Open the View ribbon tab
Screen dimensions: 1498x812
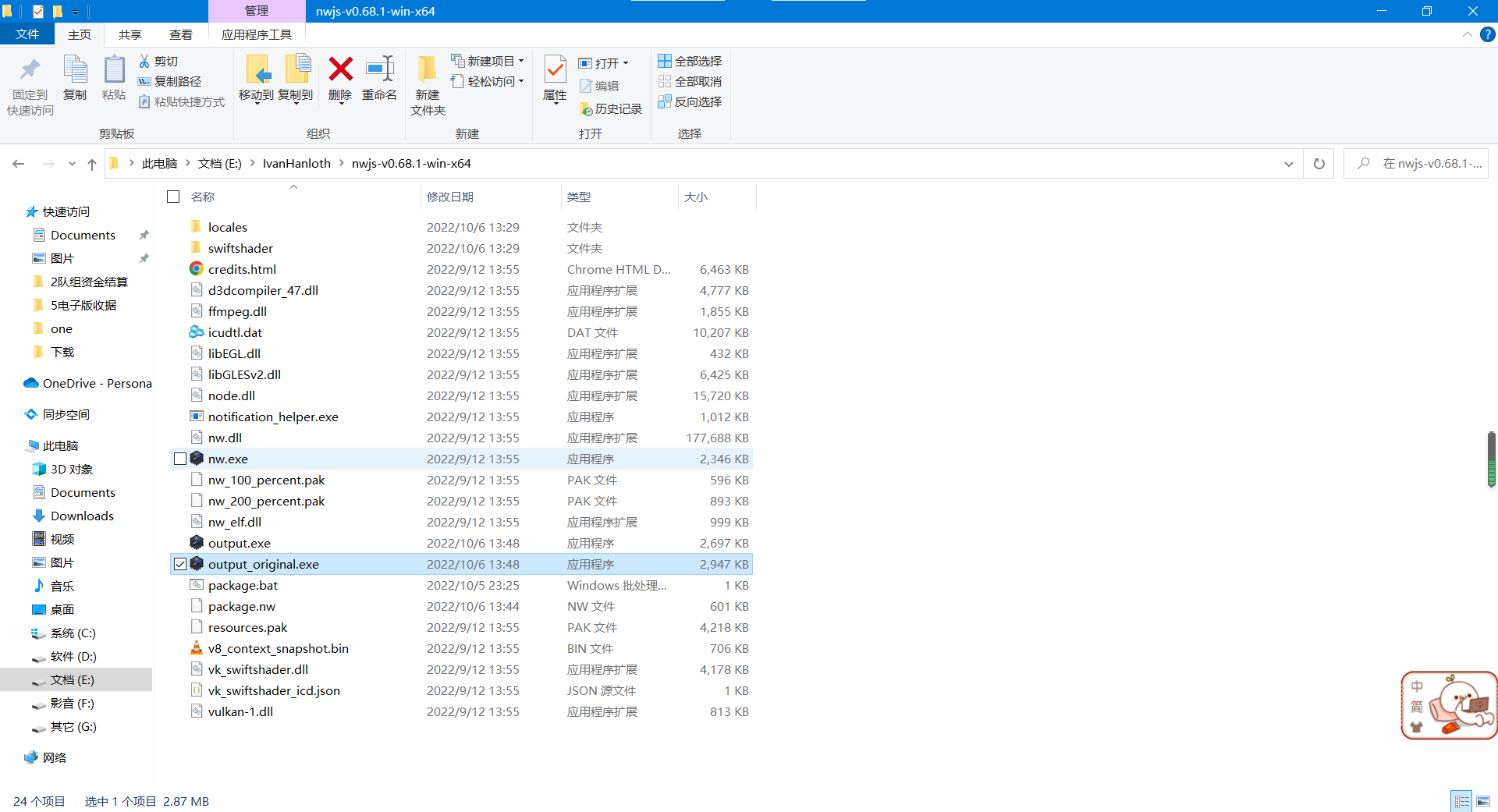coord(181,34)
